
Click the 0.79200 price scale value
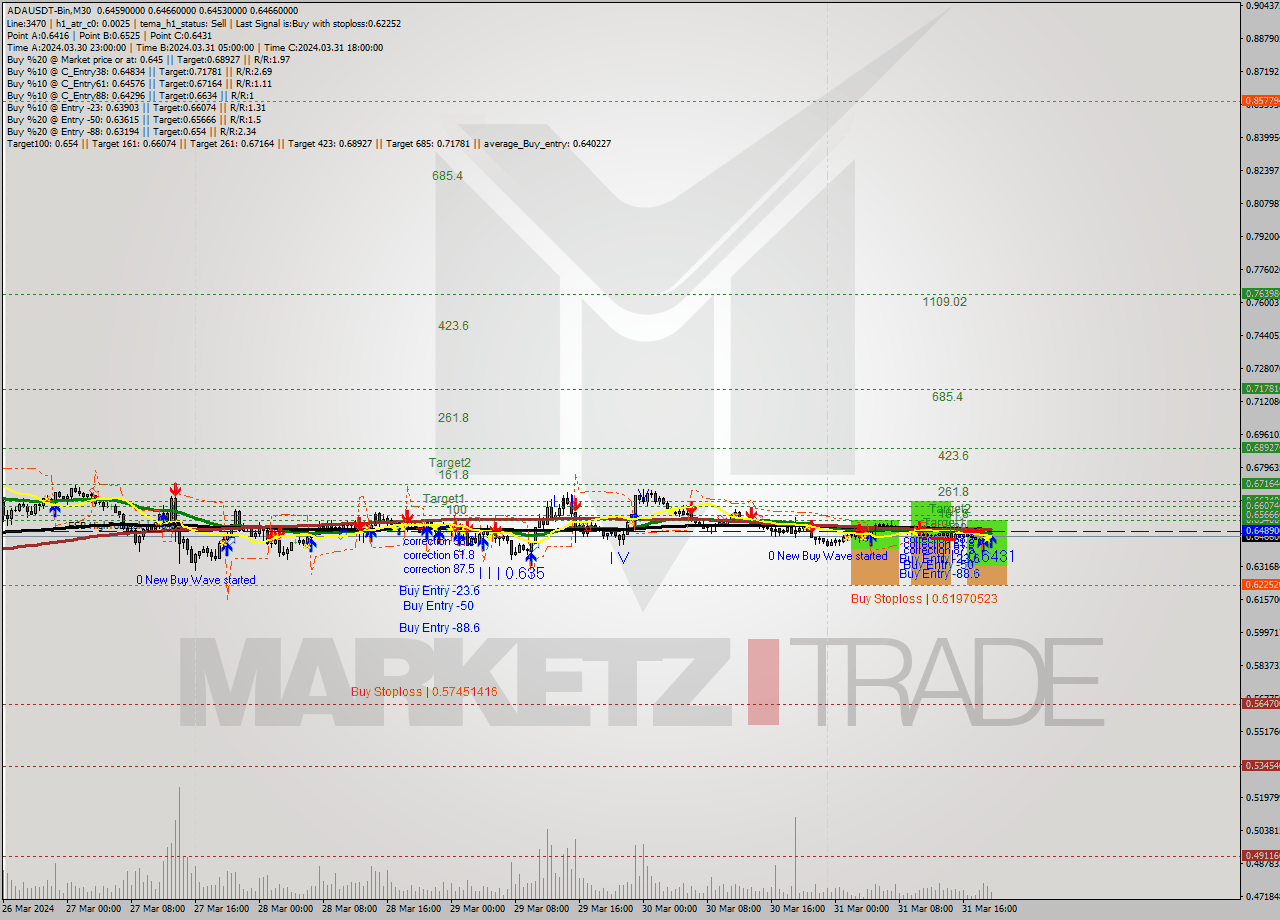point(1263,236)
